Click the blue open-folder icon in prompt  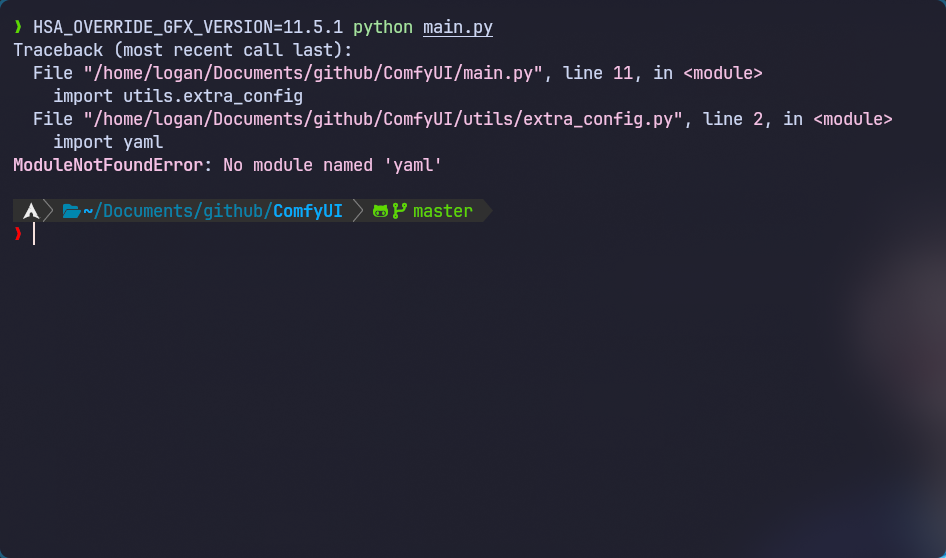71,211
